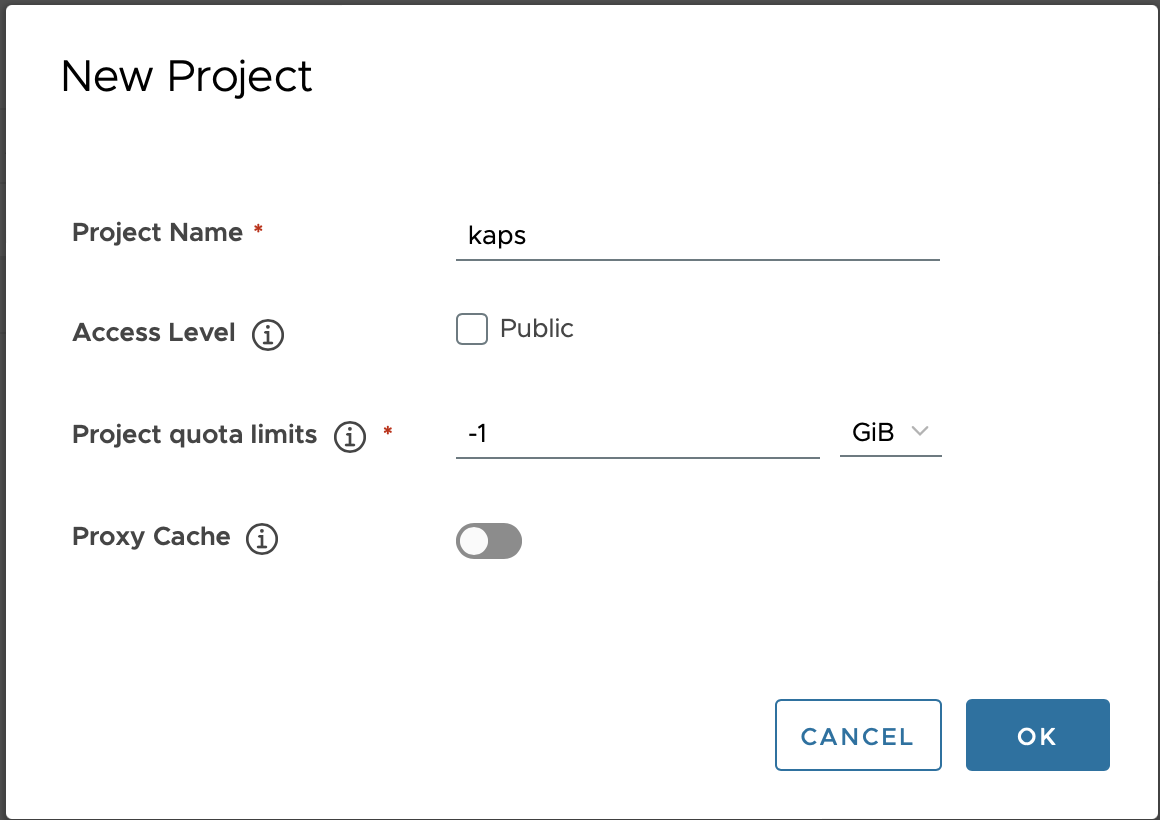Click the Access Level label
This screenshot has height=820, width=1160.
pos(154,332)
